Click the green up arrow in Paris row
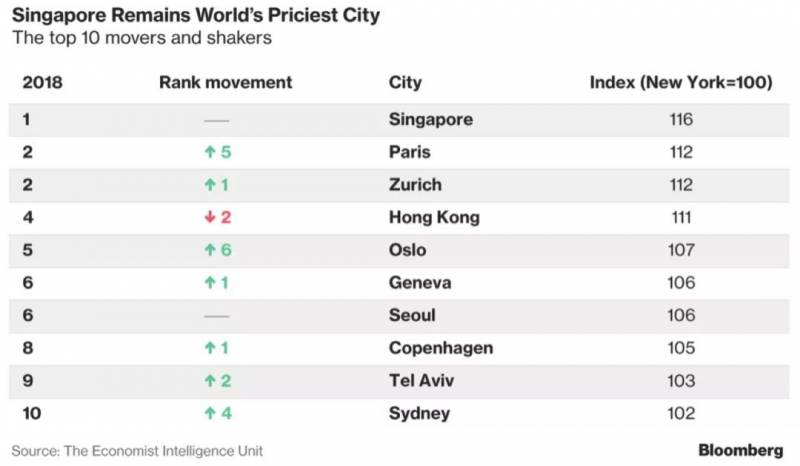Screen dimensions: 800x466 click(x=210, y=152)
